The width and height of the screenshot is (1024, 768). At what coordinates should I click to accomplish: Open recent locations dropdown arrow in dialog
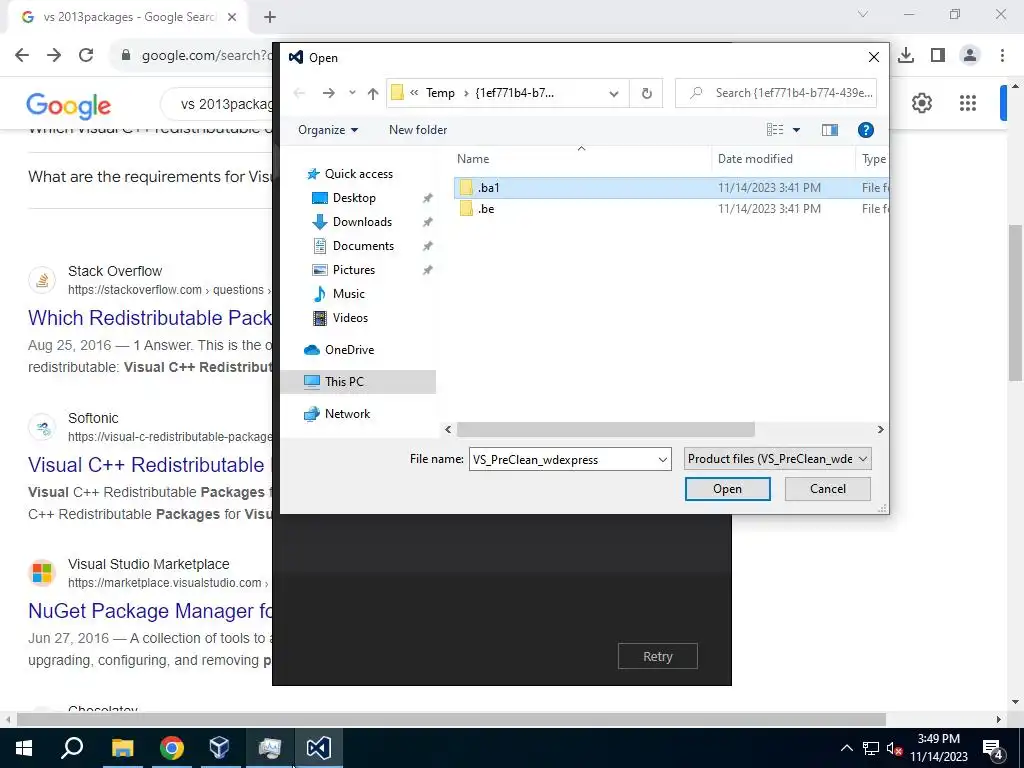(x=352, y=93)
